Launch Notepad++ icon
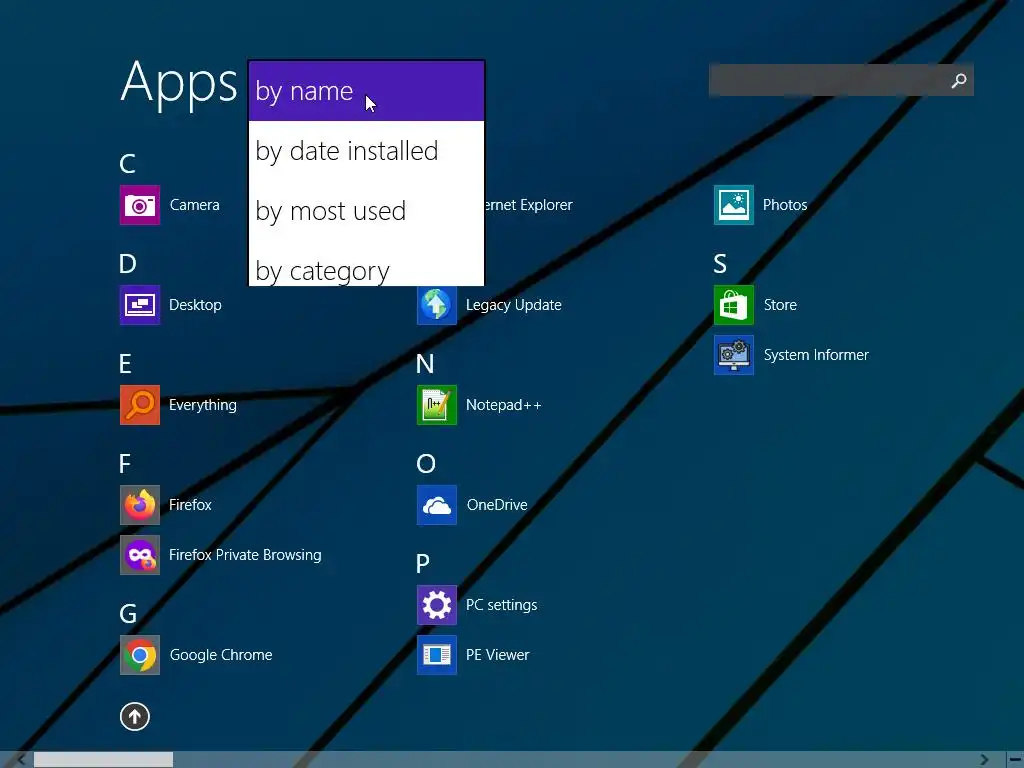Image resolution: width=1024 pixels, height=768 pixels. (437, 405)
